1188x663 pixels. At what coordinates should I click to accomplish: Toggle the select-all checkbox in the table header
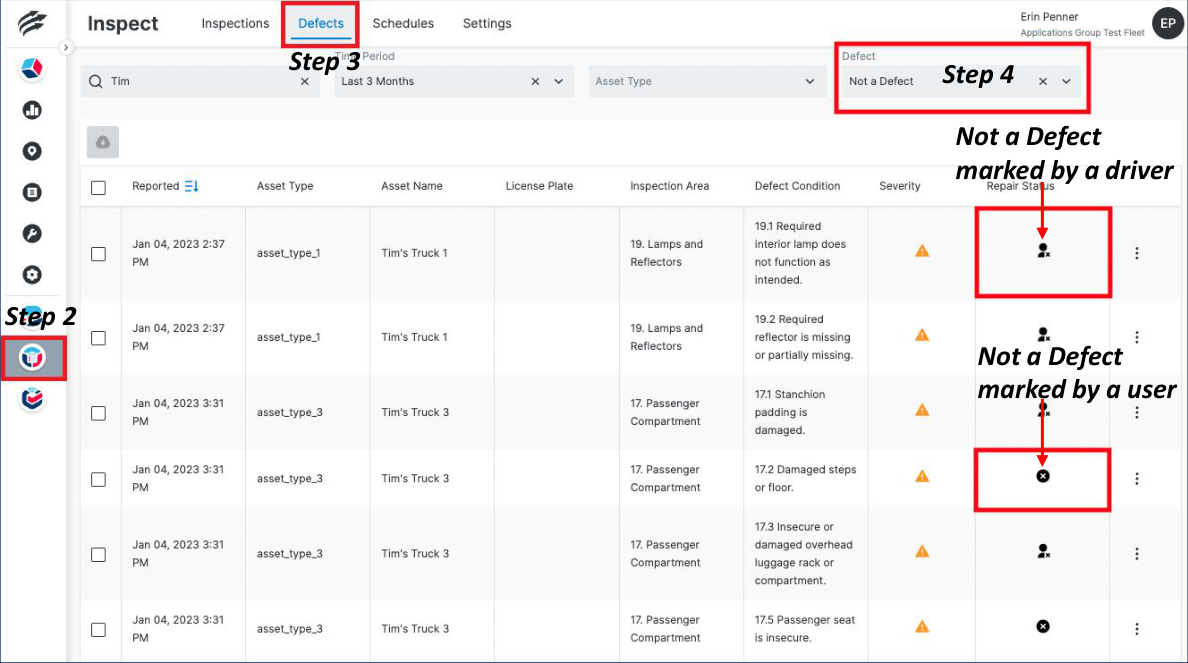[98, 187]
